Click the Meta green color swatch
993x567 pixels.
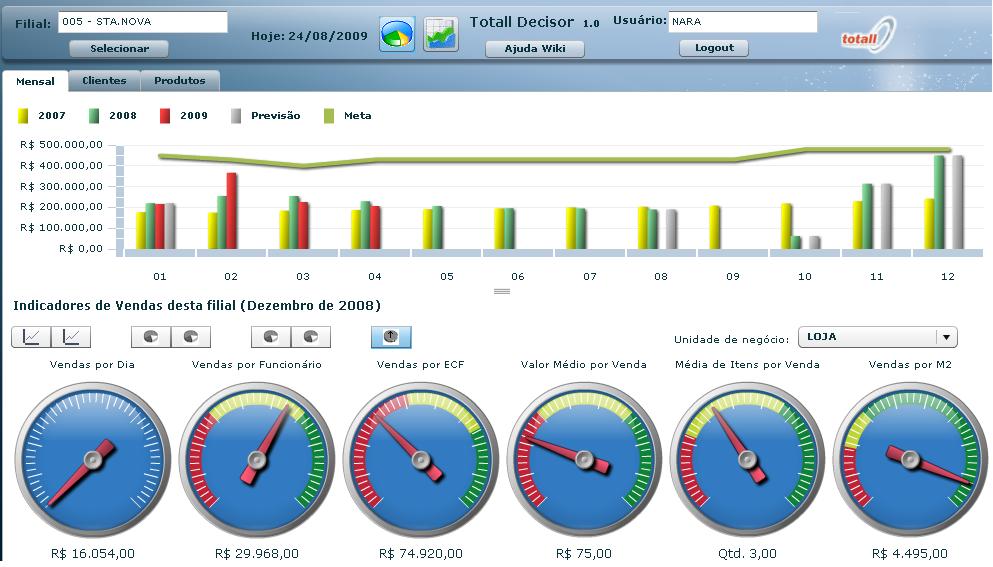point(329,116)
